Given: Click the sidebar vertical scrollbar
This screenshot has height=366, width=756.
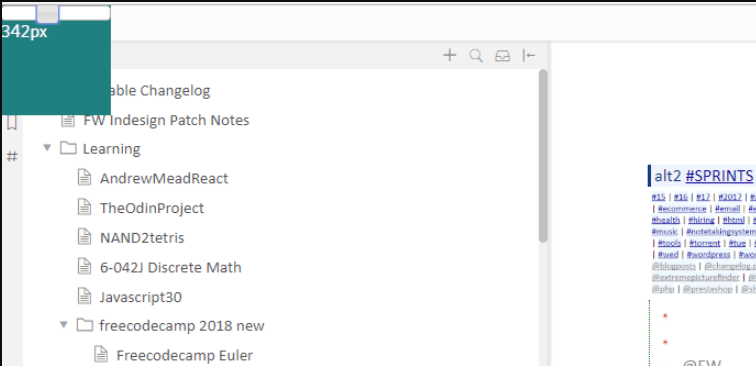Looking at the screenshot, I should [543, 156].
